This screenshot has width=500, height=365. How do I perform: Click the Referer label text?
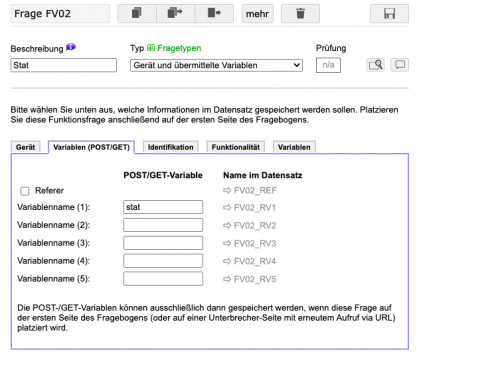(x=49, y=191)
